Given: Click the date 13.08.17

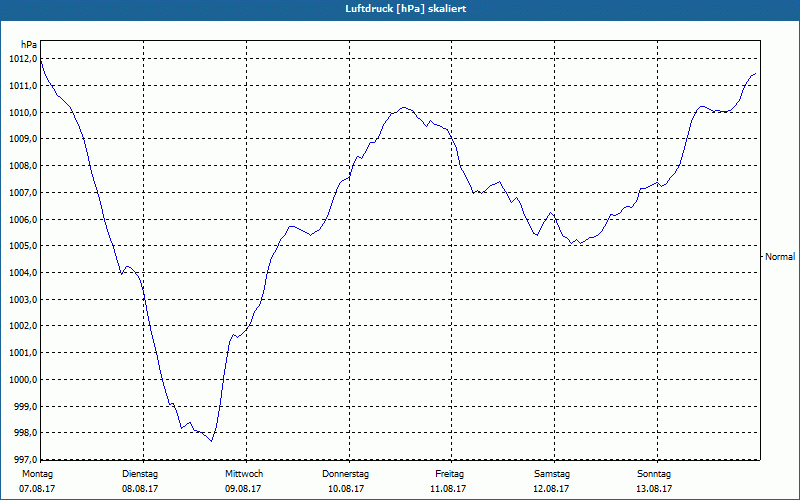Looking at the screenshot, I should click(654, 489).
